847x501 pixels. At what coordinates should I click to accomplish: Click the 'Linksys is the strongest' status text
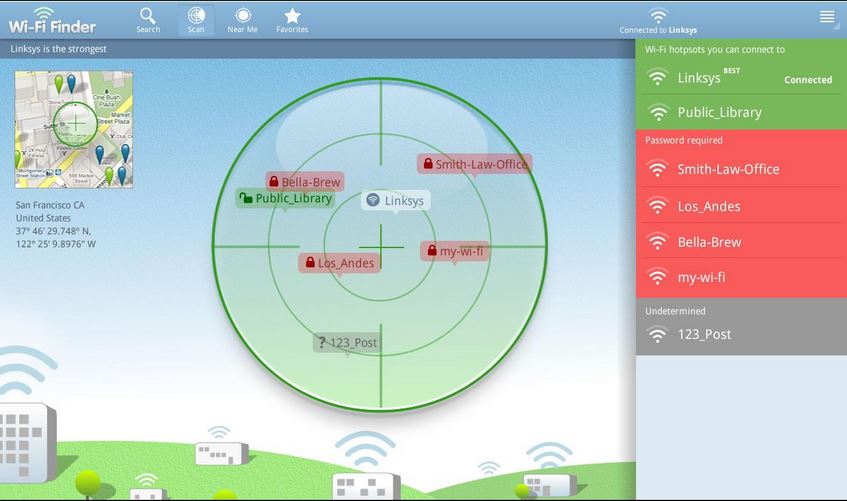(x=58, y=49)
